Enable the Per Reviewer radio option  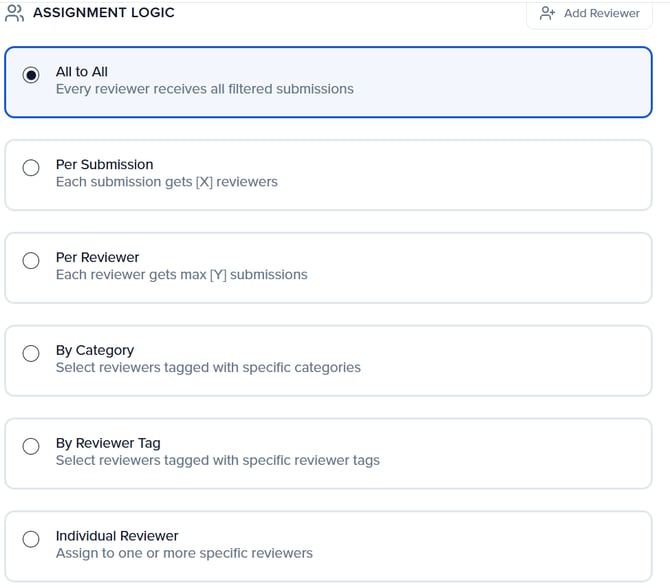(32, 261)
